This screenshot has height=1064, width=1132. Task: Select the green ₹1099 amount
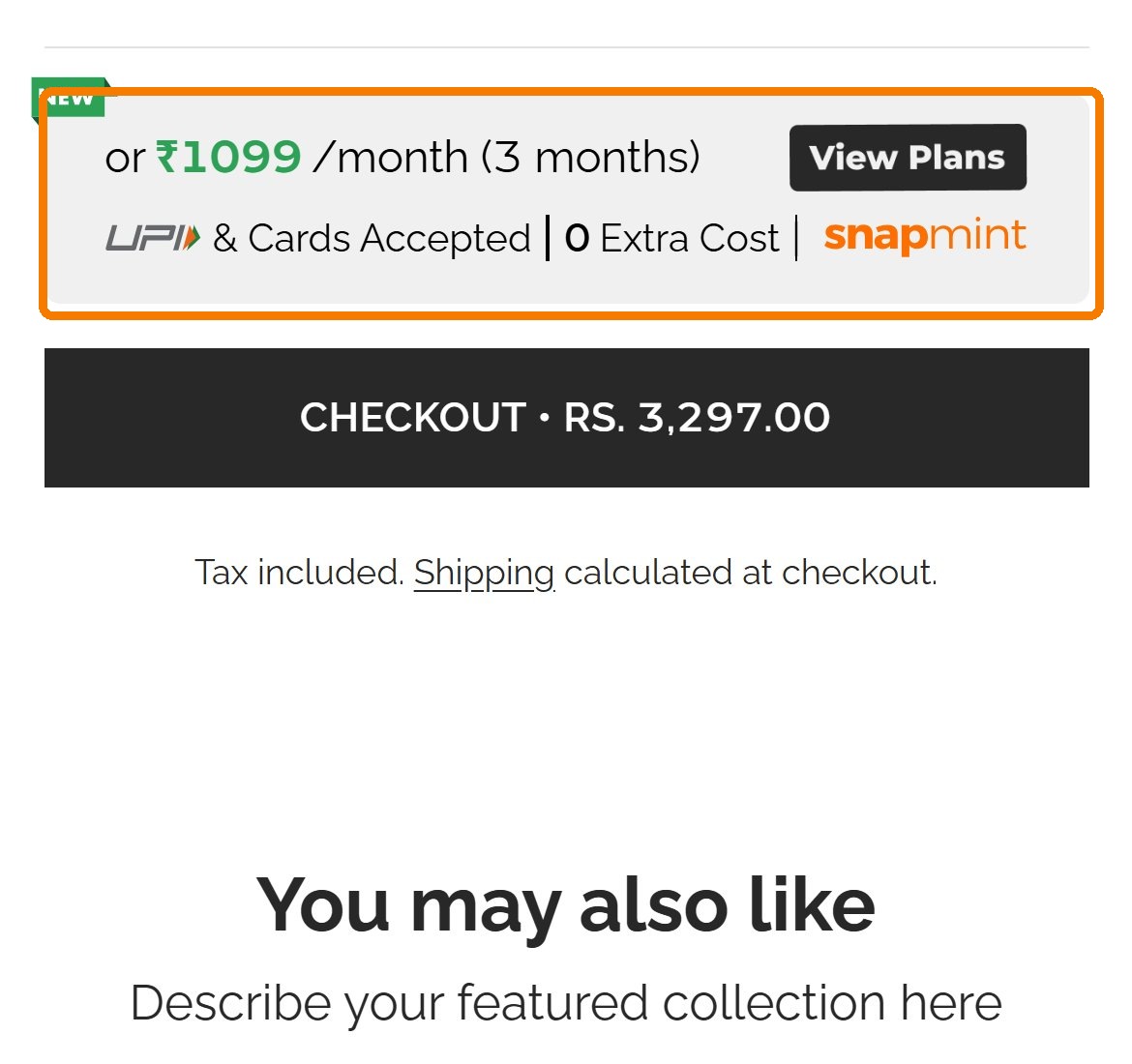pyautogui.click(x=228, y=157)
